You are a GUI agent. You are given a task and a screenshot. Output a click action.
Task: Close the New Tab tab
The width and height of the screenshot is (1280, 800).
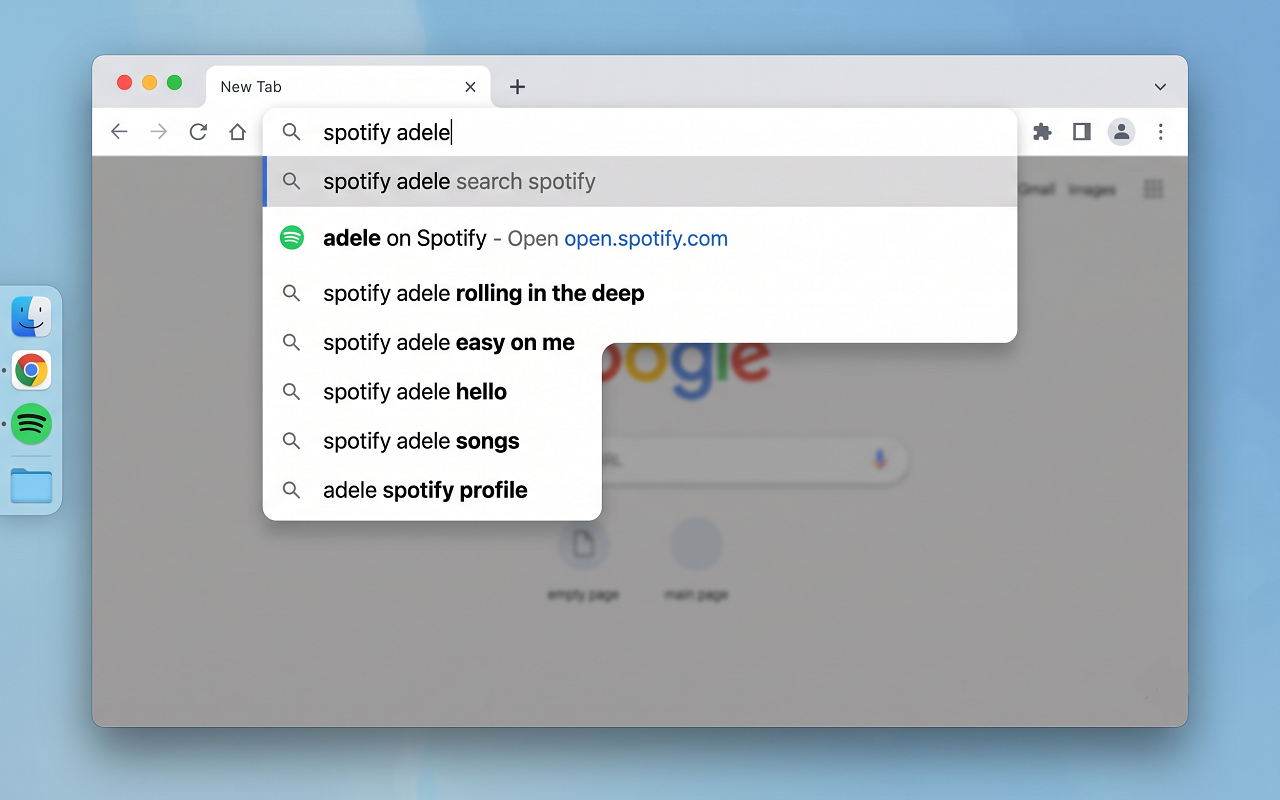point(470,87)
